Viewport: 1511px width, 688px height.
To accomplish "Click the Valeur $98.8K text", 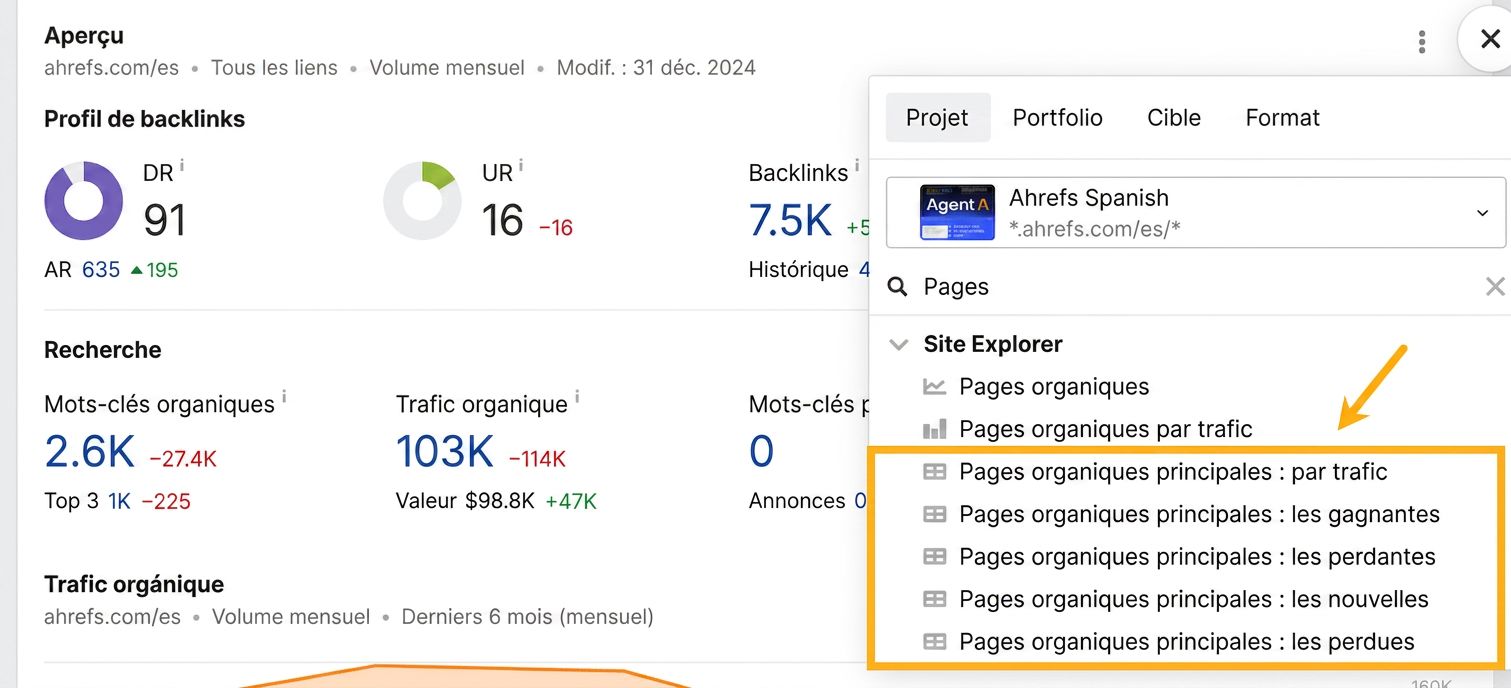I will [x=465, y=501].
